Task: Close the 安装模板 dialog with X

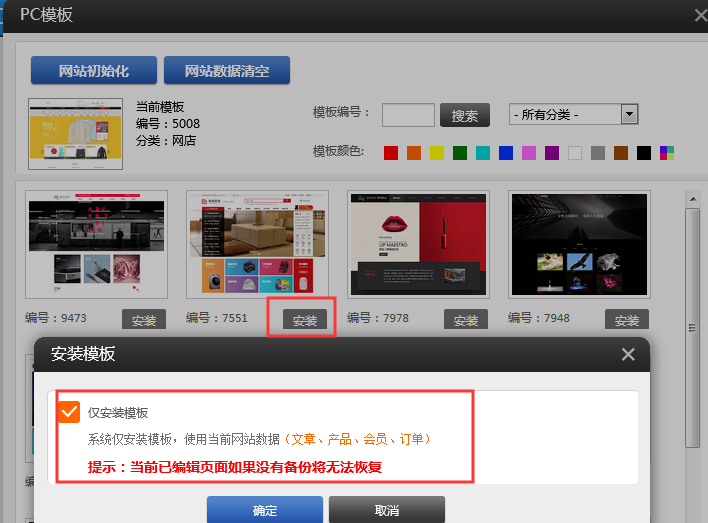Action: coord(628,354)
